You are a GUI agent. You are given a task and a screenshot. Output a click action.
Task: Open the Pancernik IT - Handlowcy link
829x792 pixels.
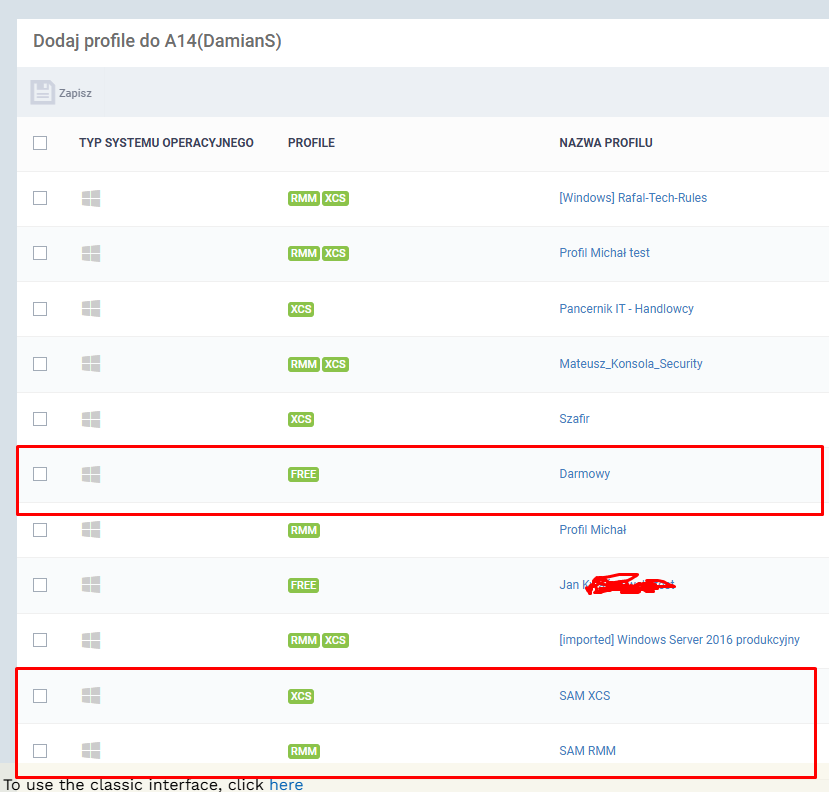point(626,309)
